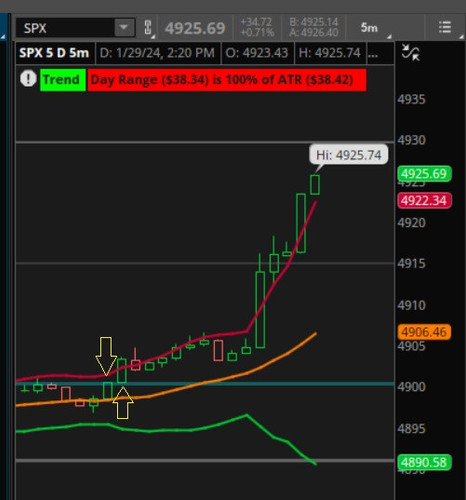Click the latest candle at the high
The image size is (466, 500).
pos(315,185)
